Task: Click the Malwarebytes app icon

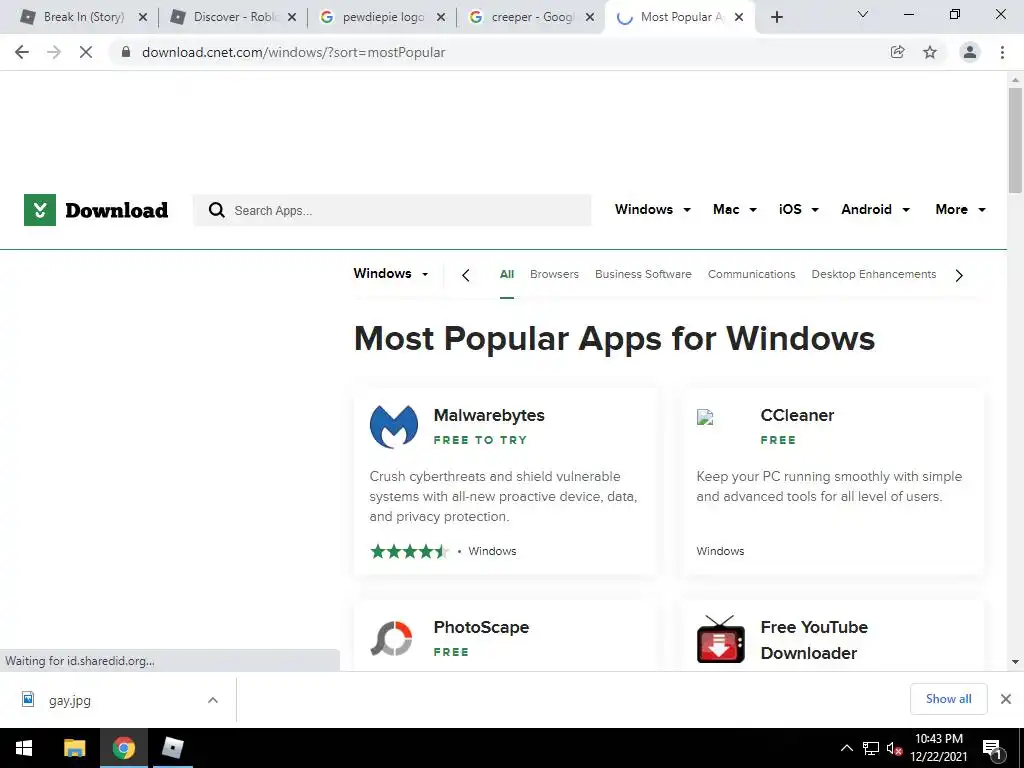Action: pos(394,426)
